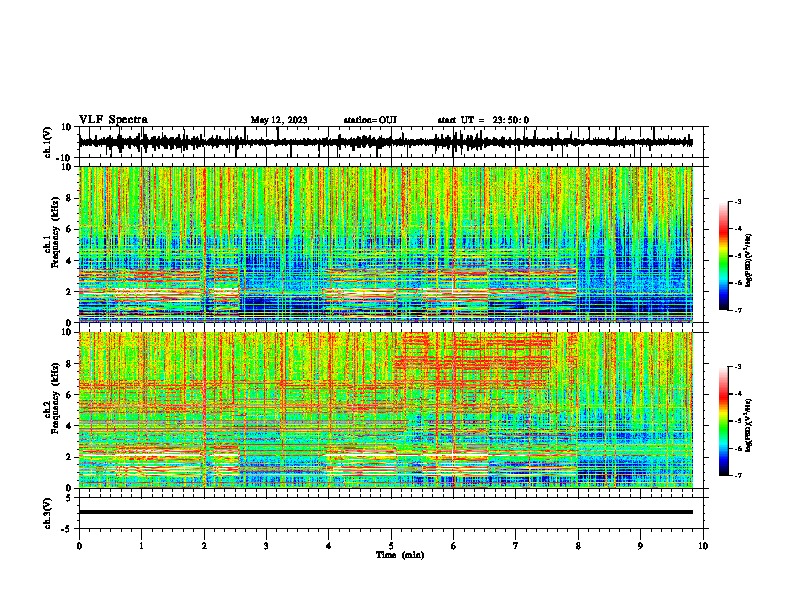Click the time axis tick label '2'
792x612 pixels.
(x=204, y=546)
